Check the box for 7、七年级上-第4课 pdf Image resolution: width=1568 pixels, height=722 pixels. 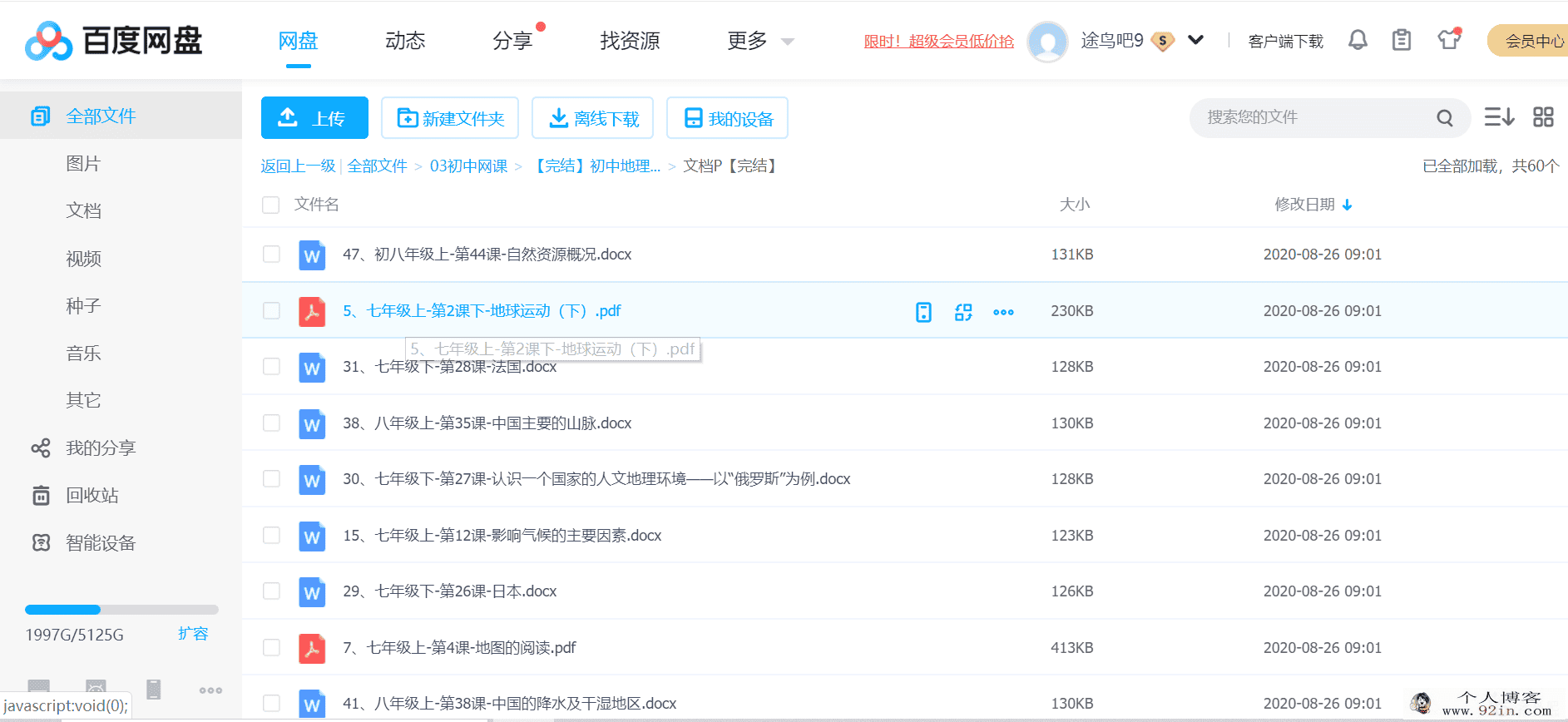(271, 647)
